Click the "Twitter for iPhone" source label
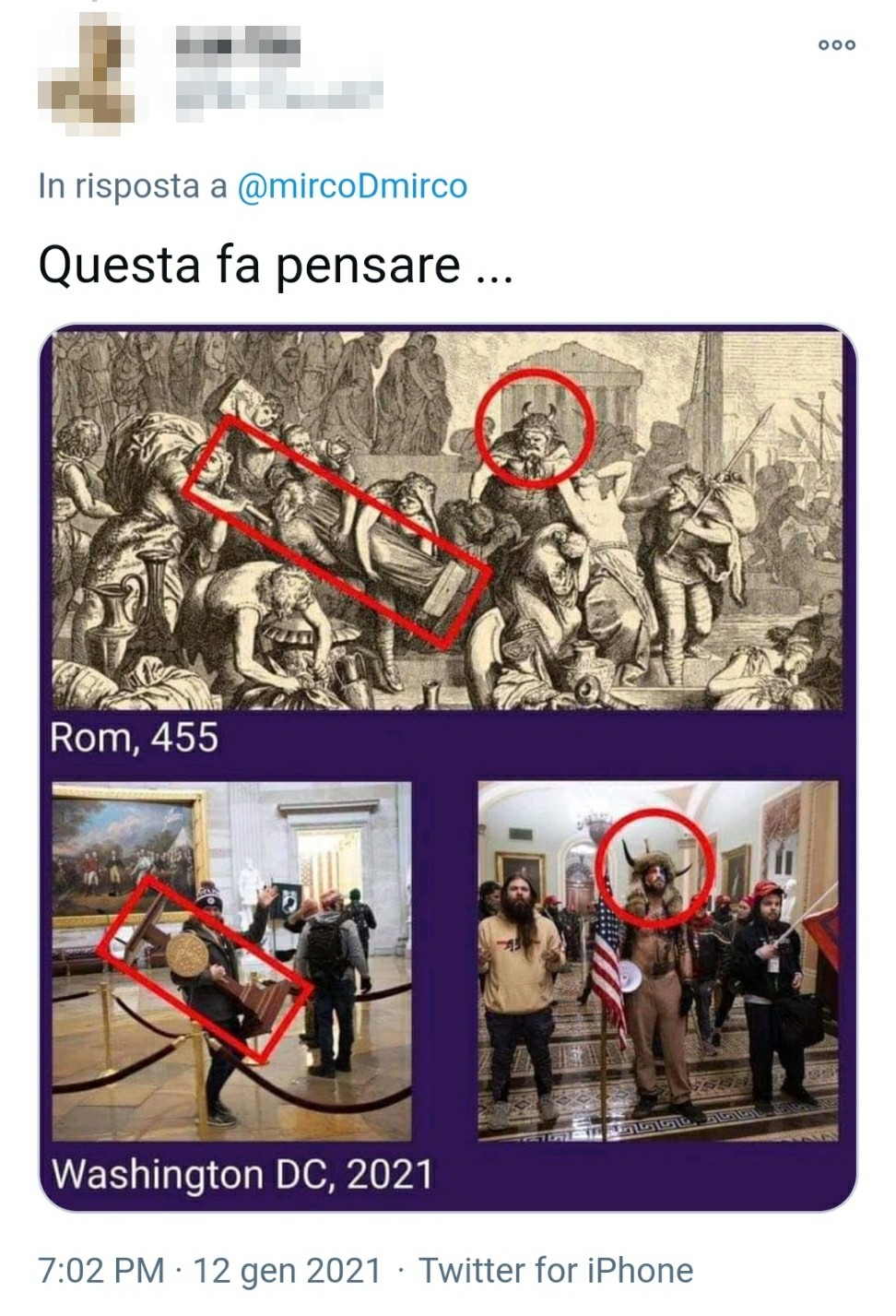The image size is (896, 1316). (556, 1270)
